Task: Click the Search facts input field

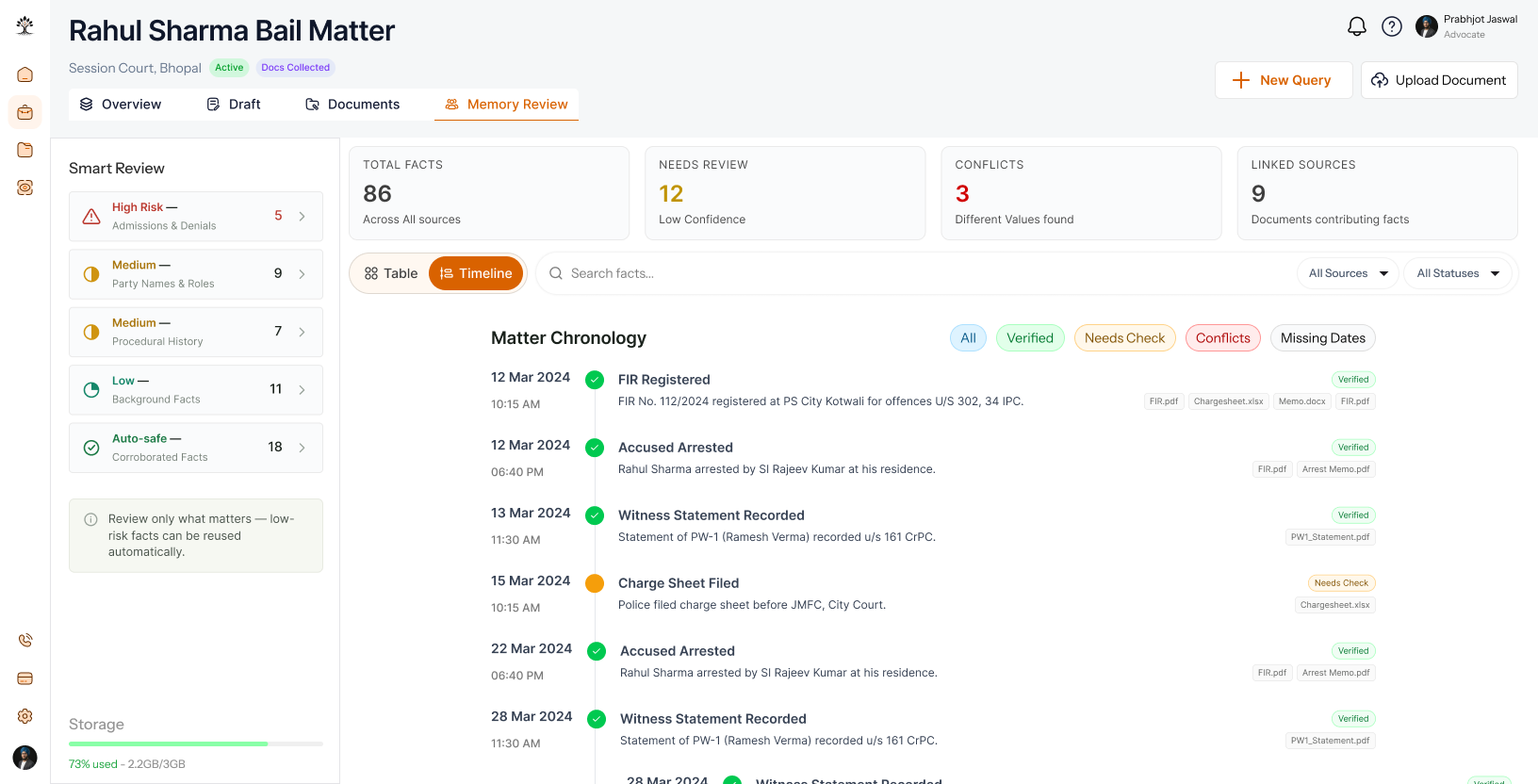Action: pos(914,273)
